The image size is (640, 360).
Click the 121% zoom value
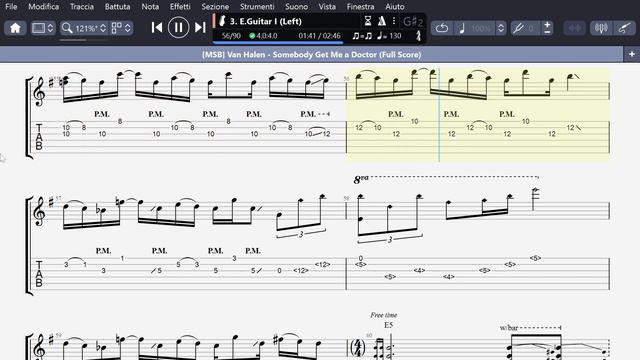pos(86,28)
